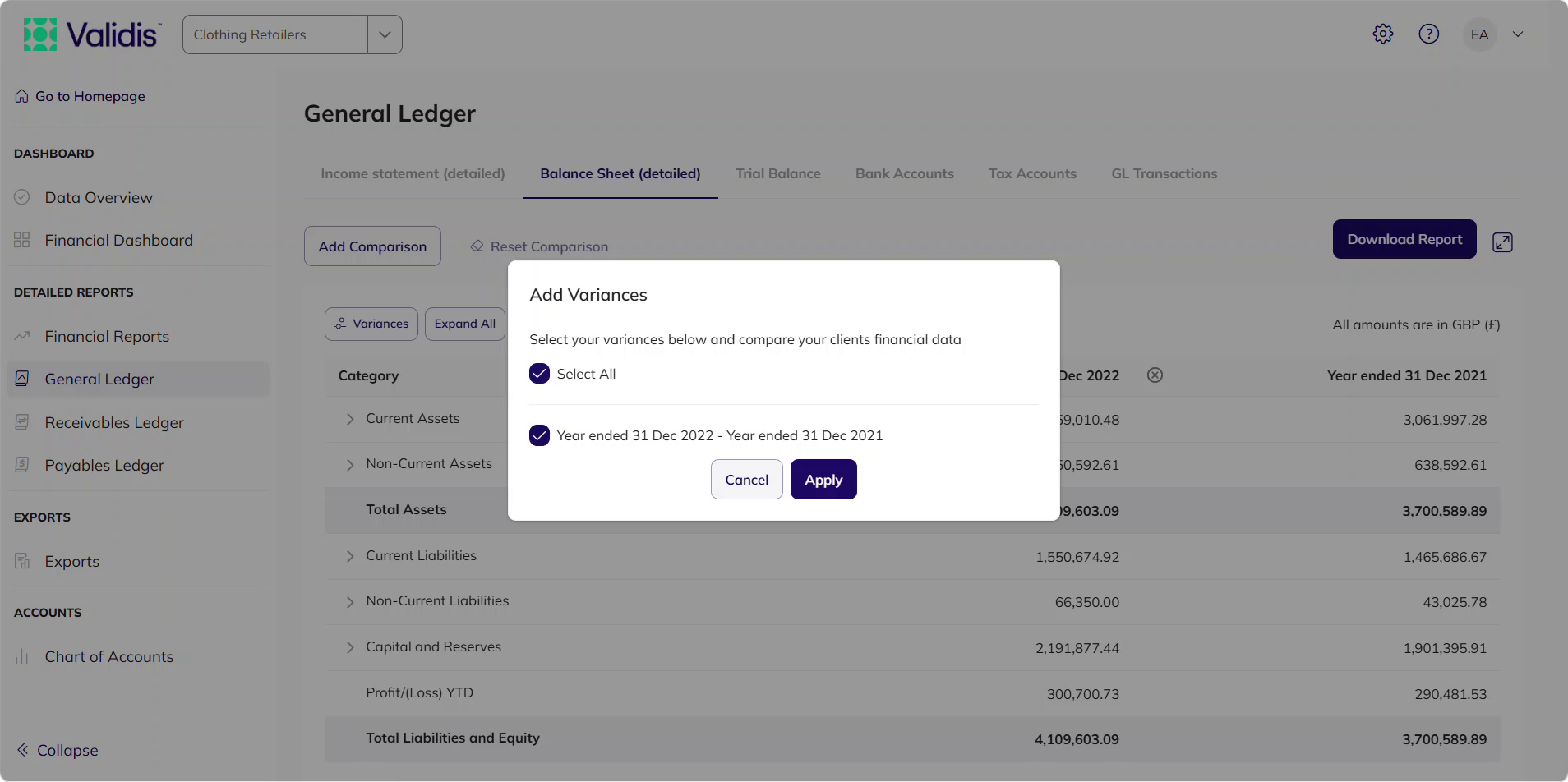
Task: Click the Chart of Accounts bar icon
Action: [x=22, y=656]
